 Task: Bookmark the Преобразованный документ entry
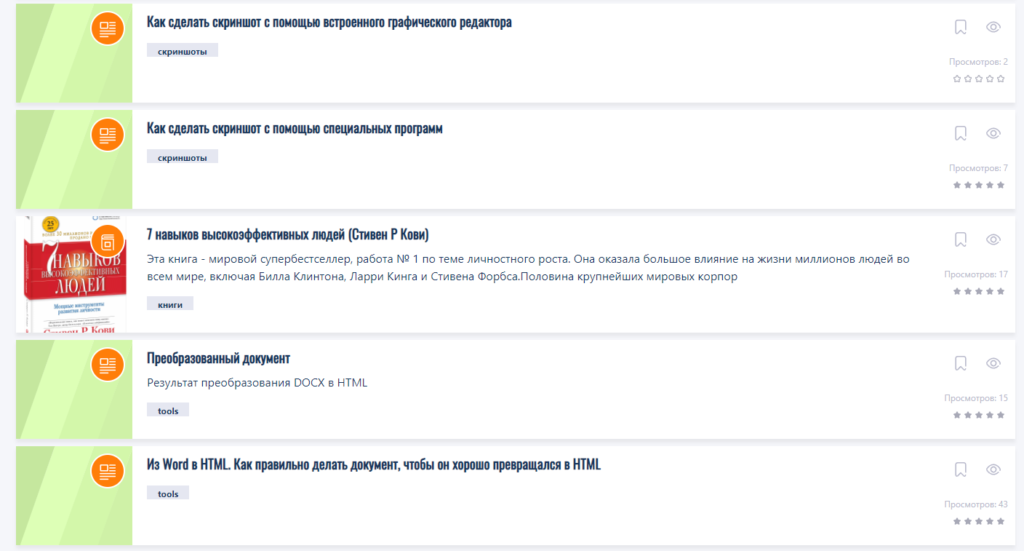coord(960,363)
